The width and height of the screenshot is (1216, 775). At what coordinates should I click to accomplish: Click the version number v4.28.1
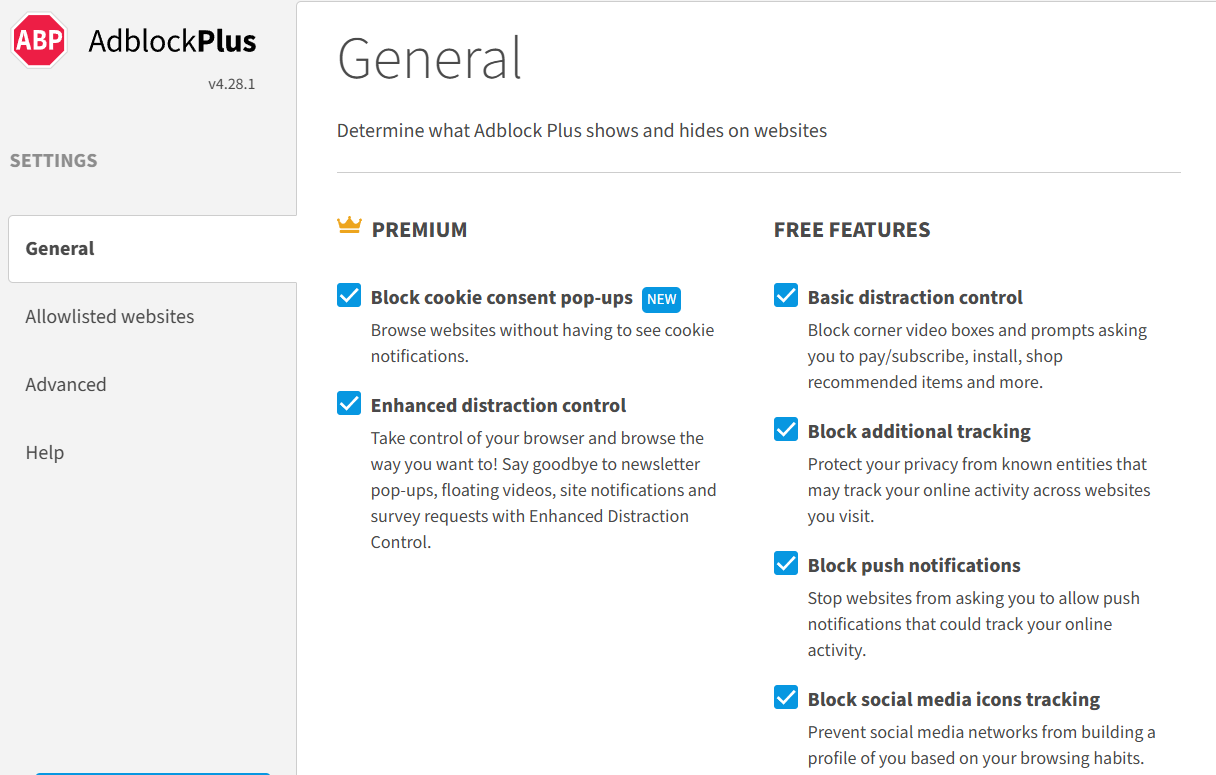click(x=231, y=84)
